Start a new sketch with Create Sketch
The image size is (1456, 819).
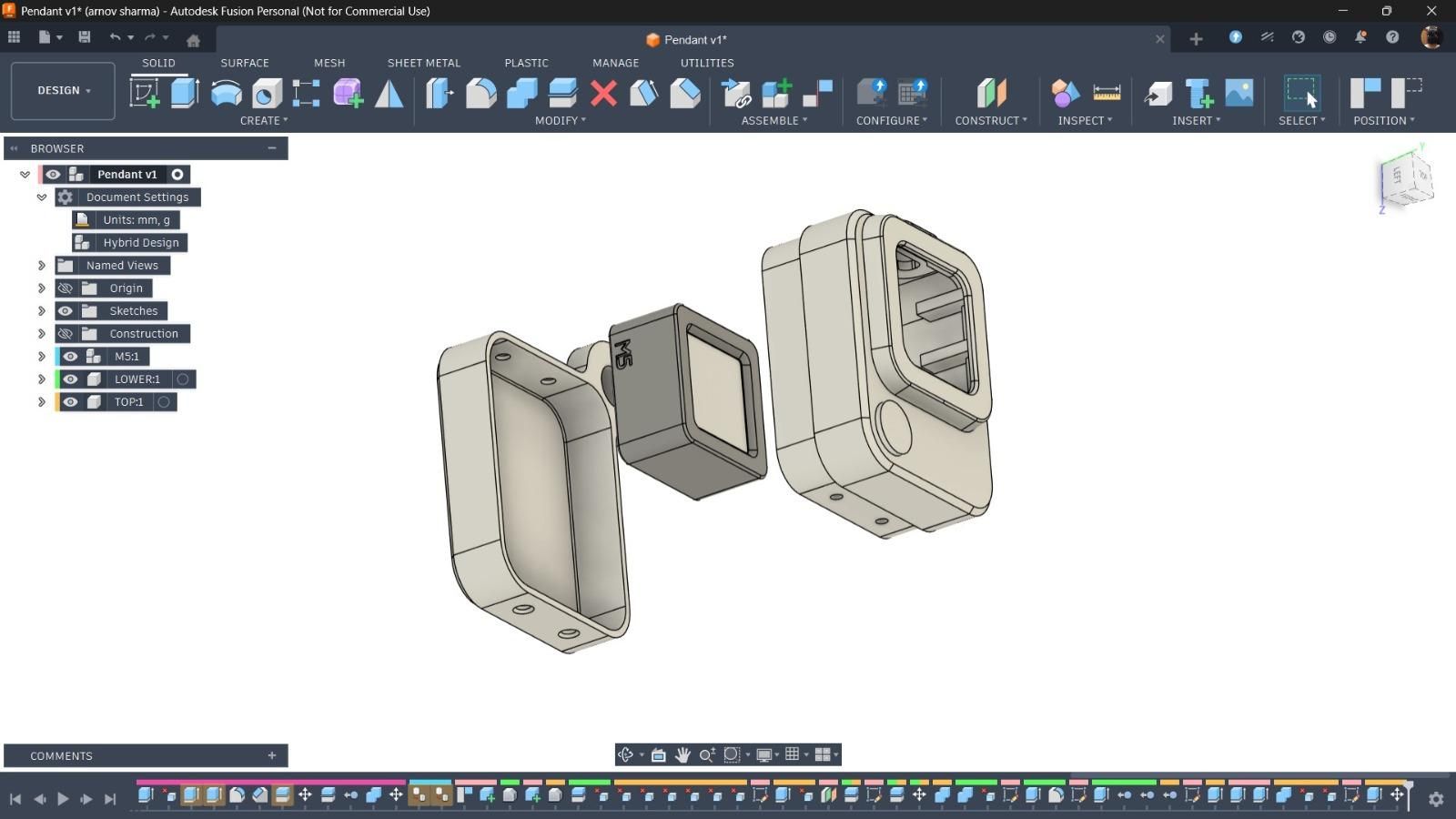[x=145, y=93]
